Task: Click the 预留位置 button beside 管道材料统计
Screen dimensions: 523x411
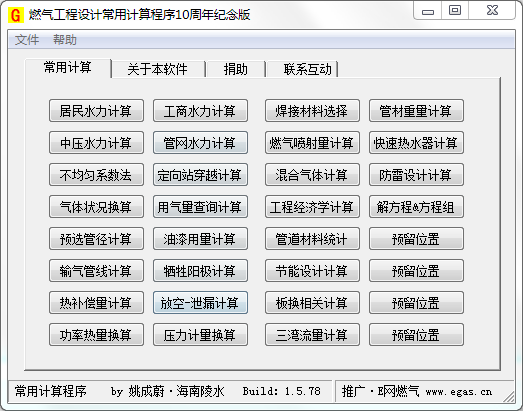Action: click(x=416, y=239)
